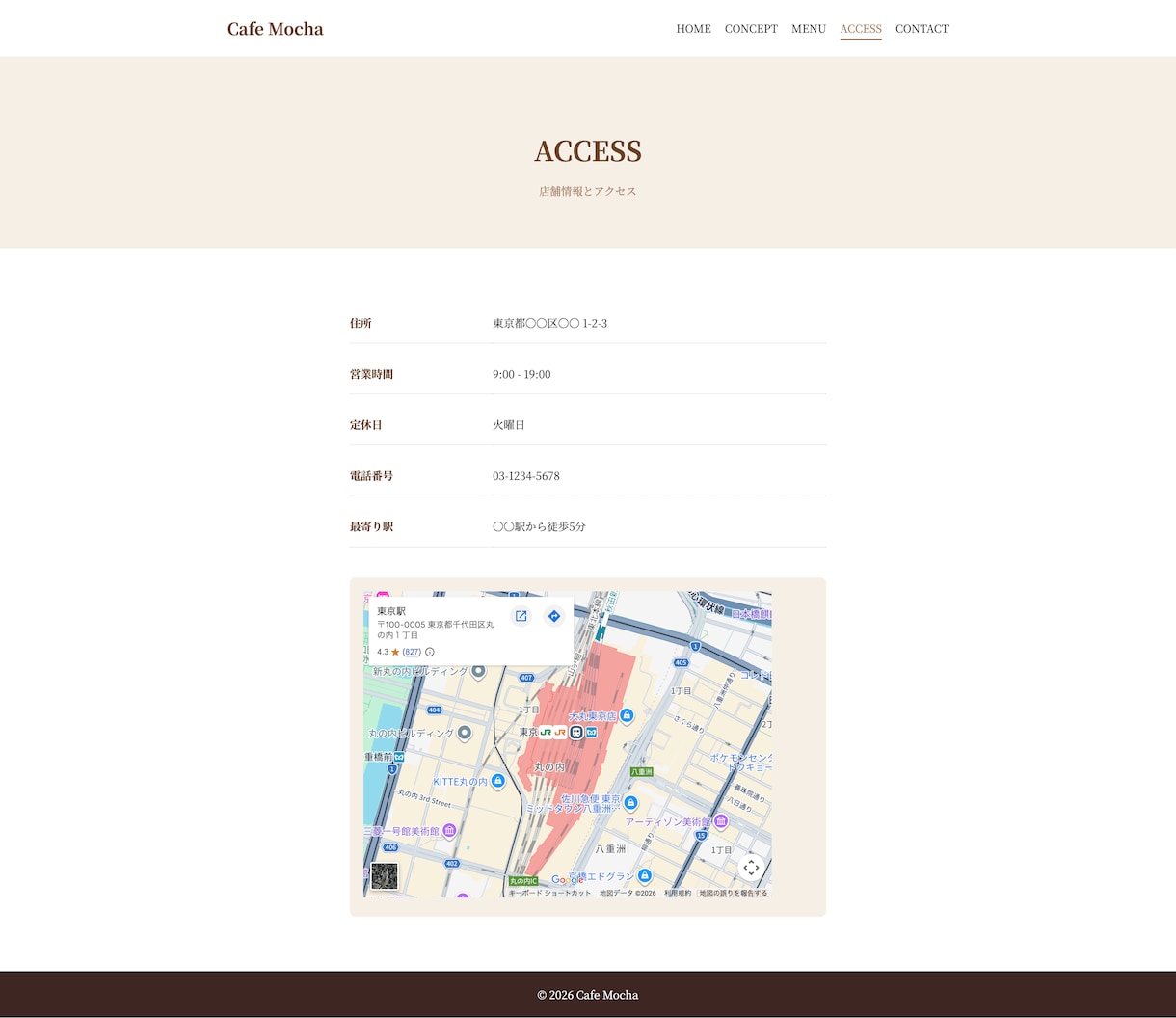1176x1018 pixels.
Task: Click the 定休日 row label
Action: (366, 425)
